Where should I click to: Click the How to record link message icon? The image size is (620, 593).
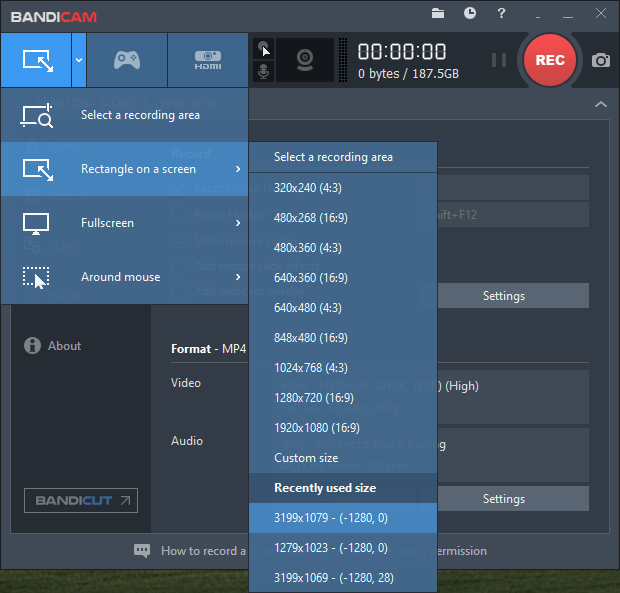tap(142, 551)
